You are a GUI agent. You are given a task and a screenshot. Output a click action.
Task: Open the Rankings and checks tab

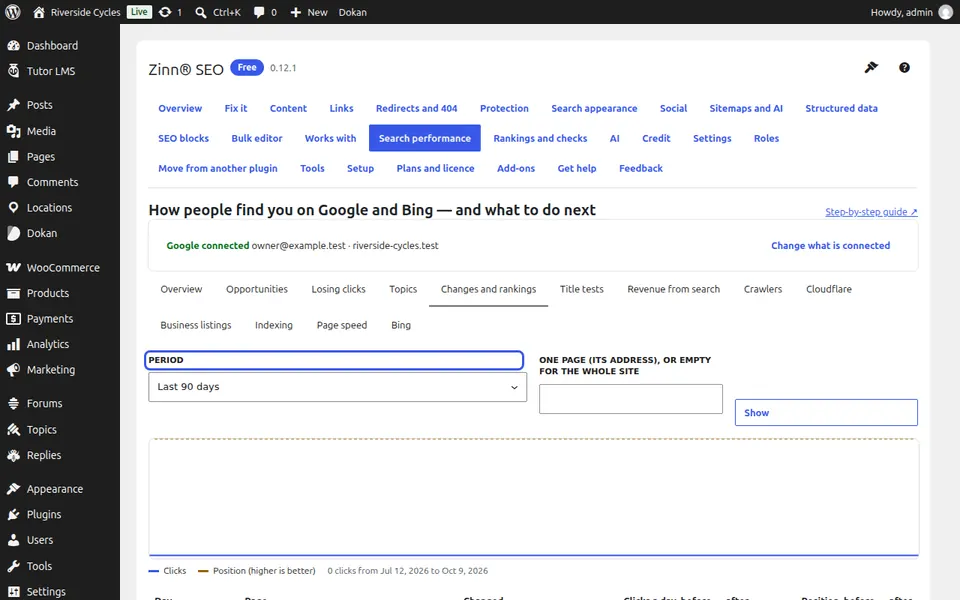tap(540, 138)
